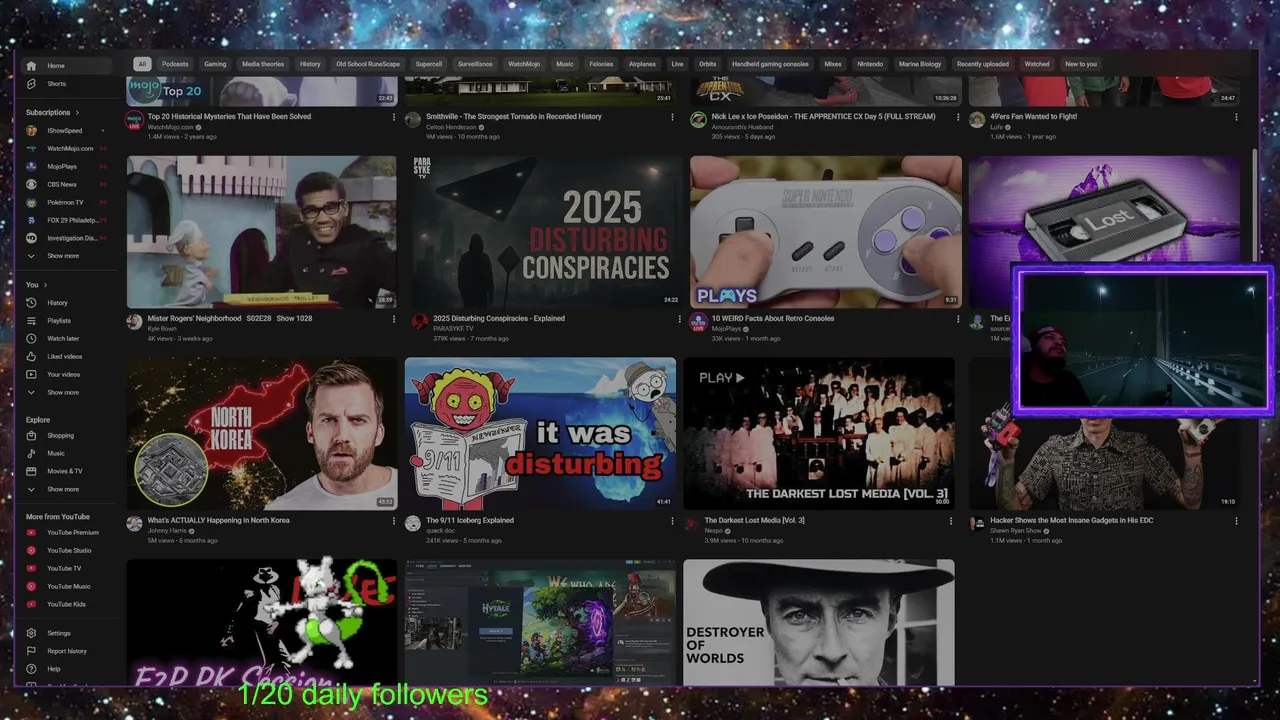
Task: Play the Mister Rogers' Neighborhood thumbnail
Action: 261,232
